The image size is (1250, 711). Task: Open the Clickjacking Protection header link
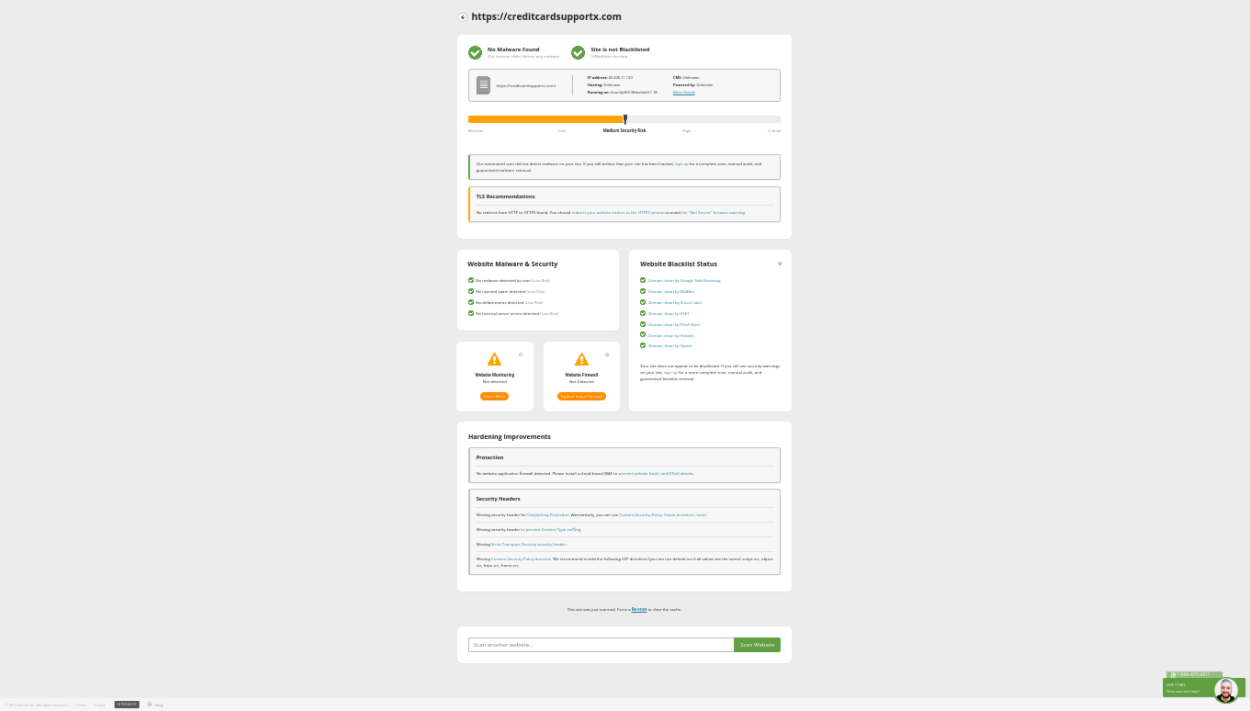point(547,515)
